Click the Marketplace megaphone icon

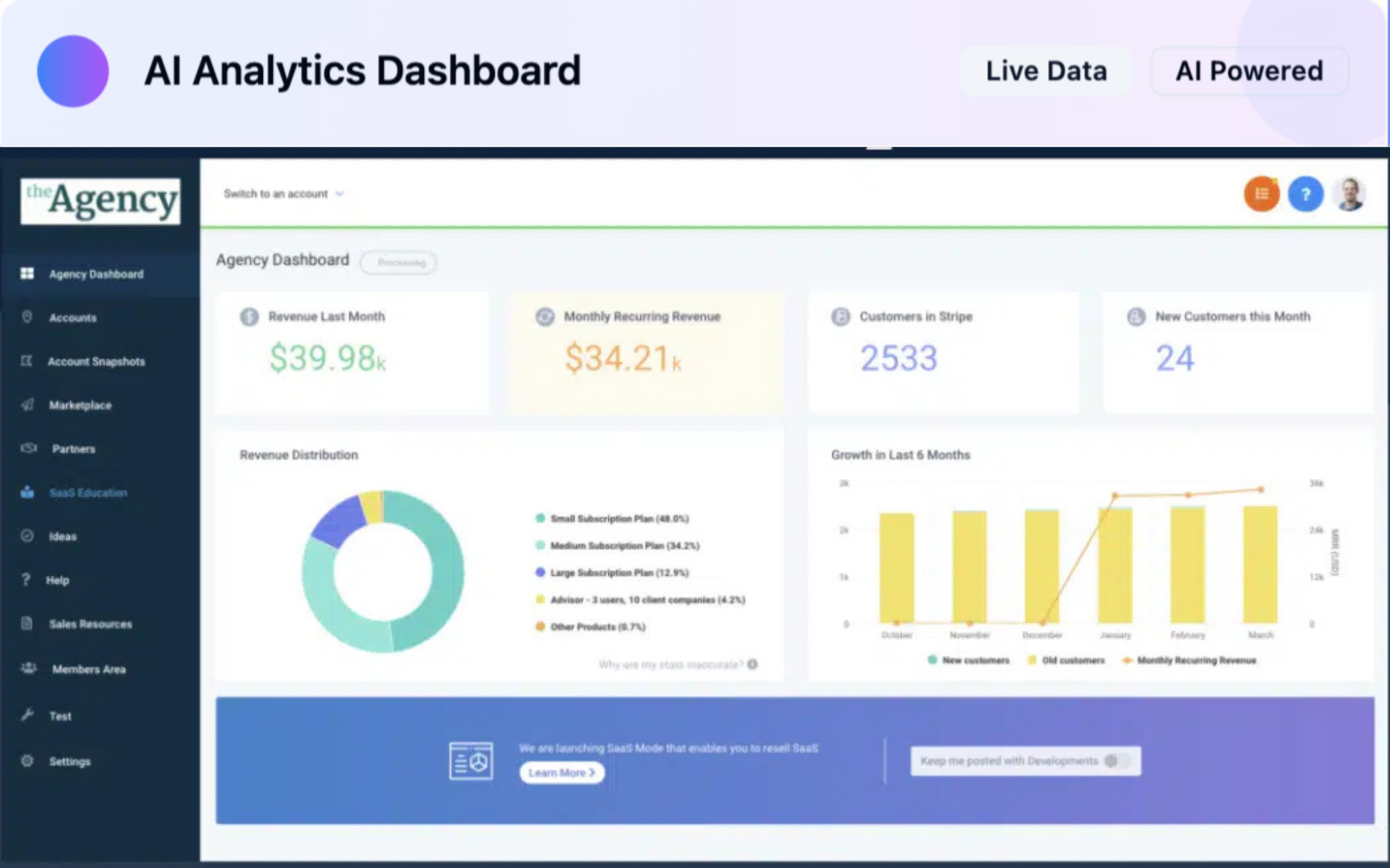coord(27,405)
